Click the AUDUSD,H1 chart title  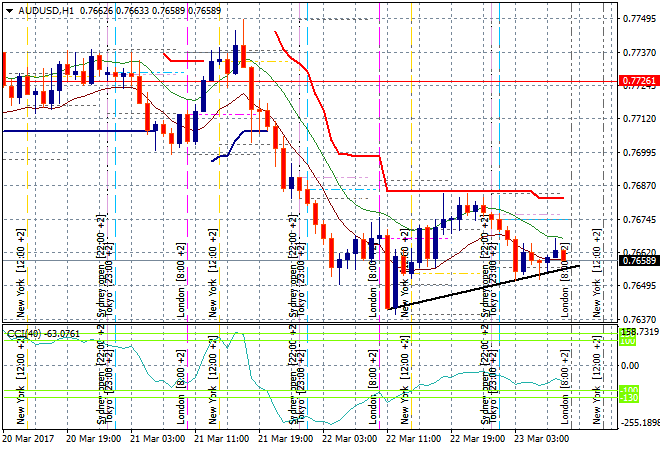coord(39,9)
